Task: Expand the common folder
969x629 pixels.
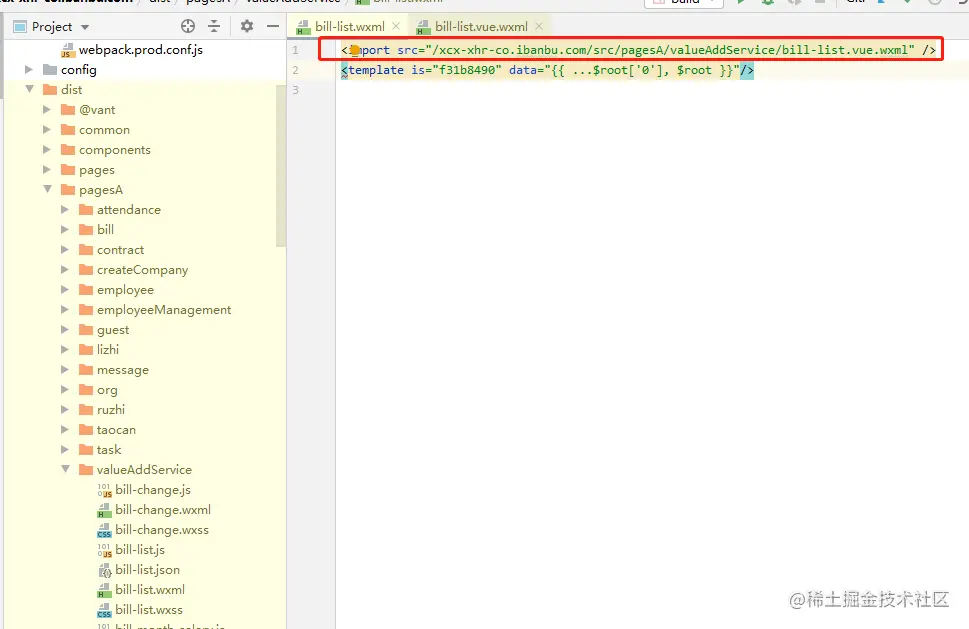Action: [x=47, y=129]
